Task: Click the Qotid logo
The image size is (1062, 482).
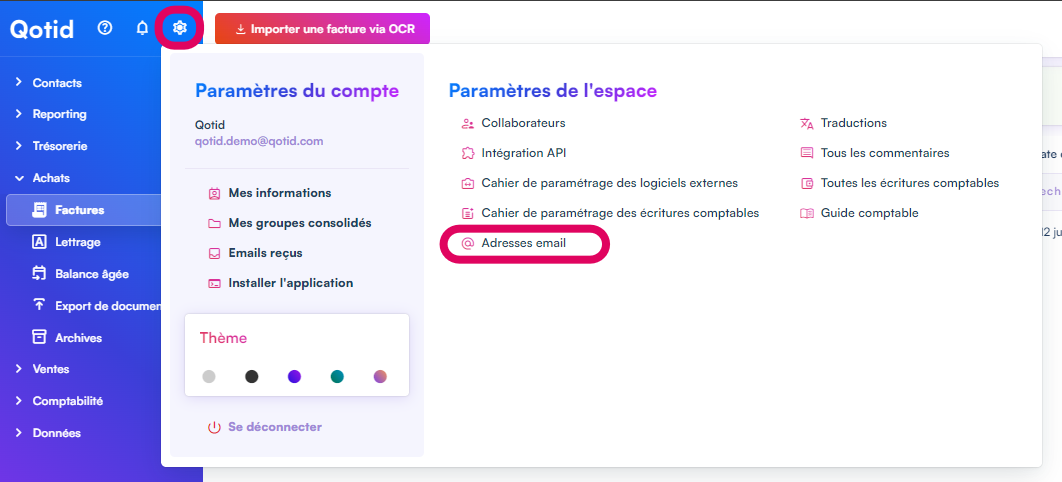Action: pyautogui.click(x=42, y=29)
